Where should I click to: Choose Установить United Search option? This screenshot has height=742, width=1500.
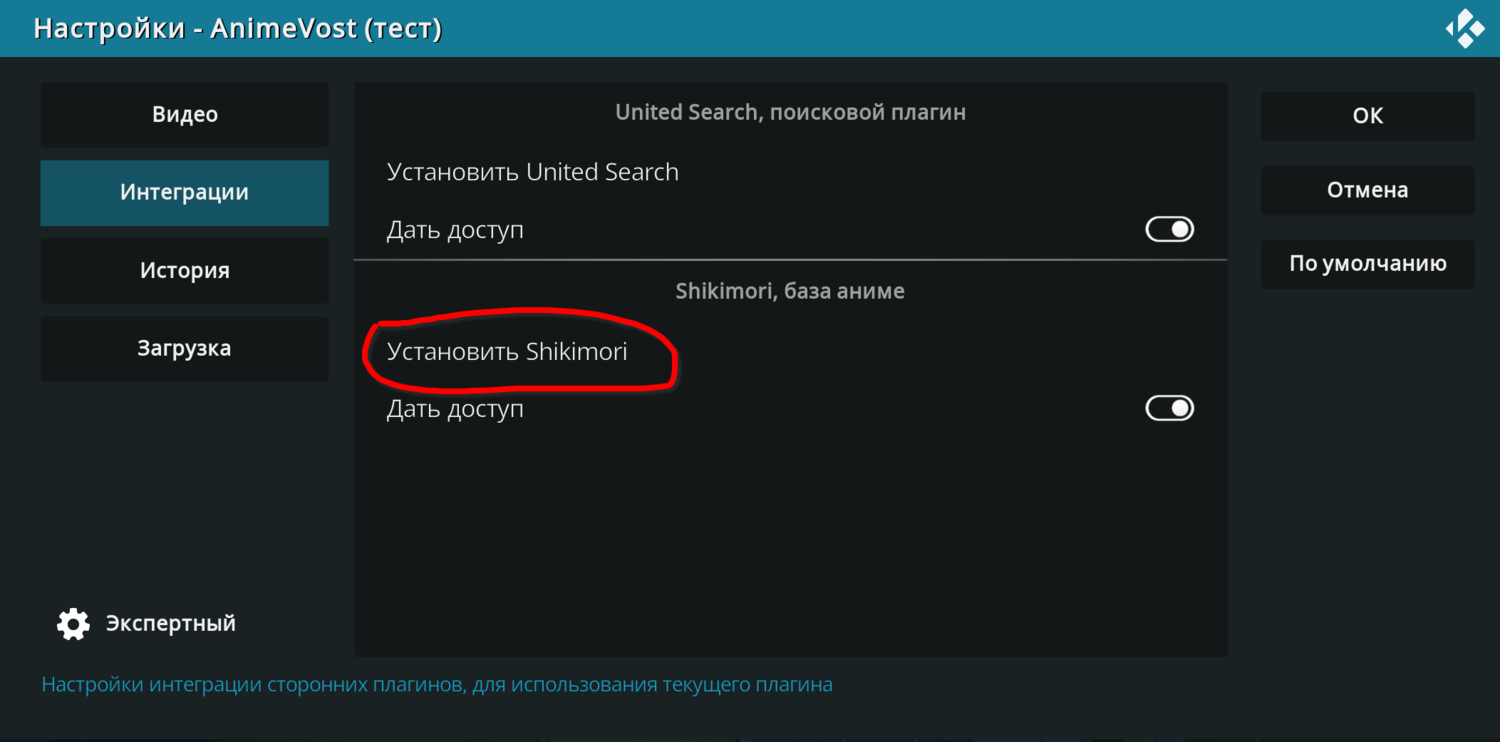791,172
